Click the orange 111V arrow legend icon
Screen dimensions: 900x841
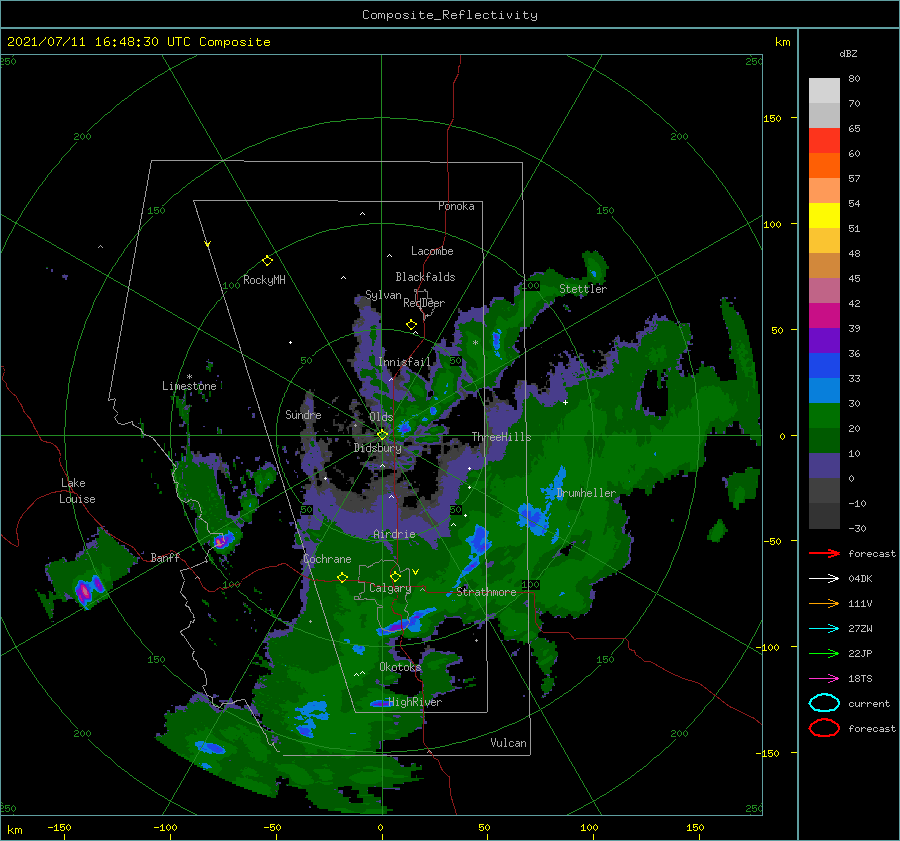[x=824, y=603]
